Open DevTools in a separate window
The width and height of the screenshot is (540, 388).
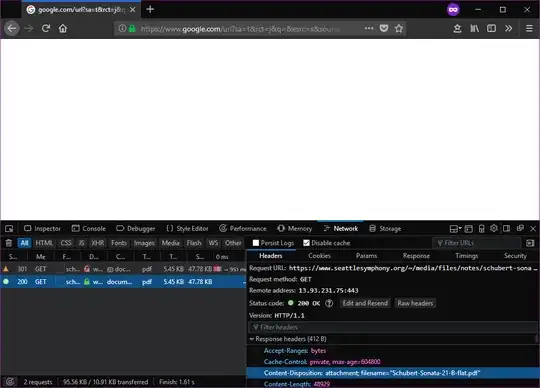pyautogui.click(x=520, y=228)
